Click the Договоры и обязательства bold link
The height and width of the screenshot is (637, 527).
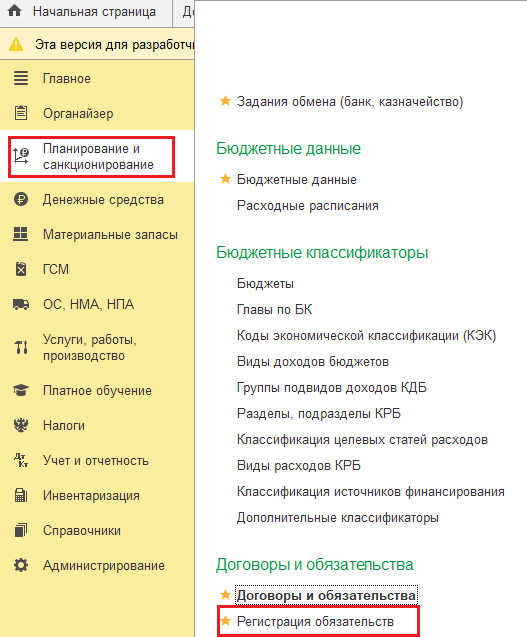pyautogui.click(x=326, y=596)
